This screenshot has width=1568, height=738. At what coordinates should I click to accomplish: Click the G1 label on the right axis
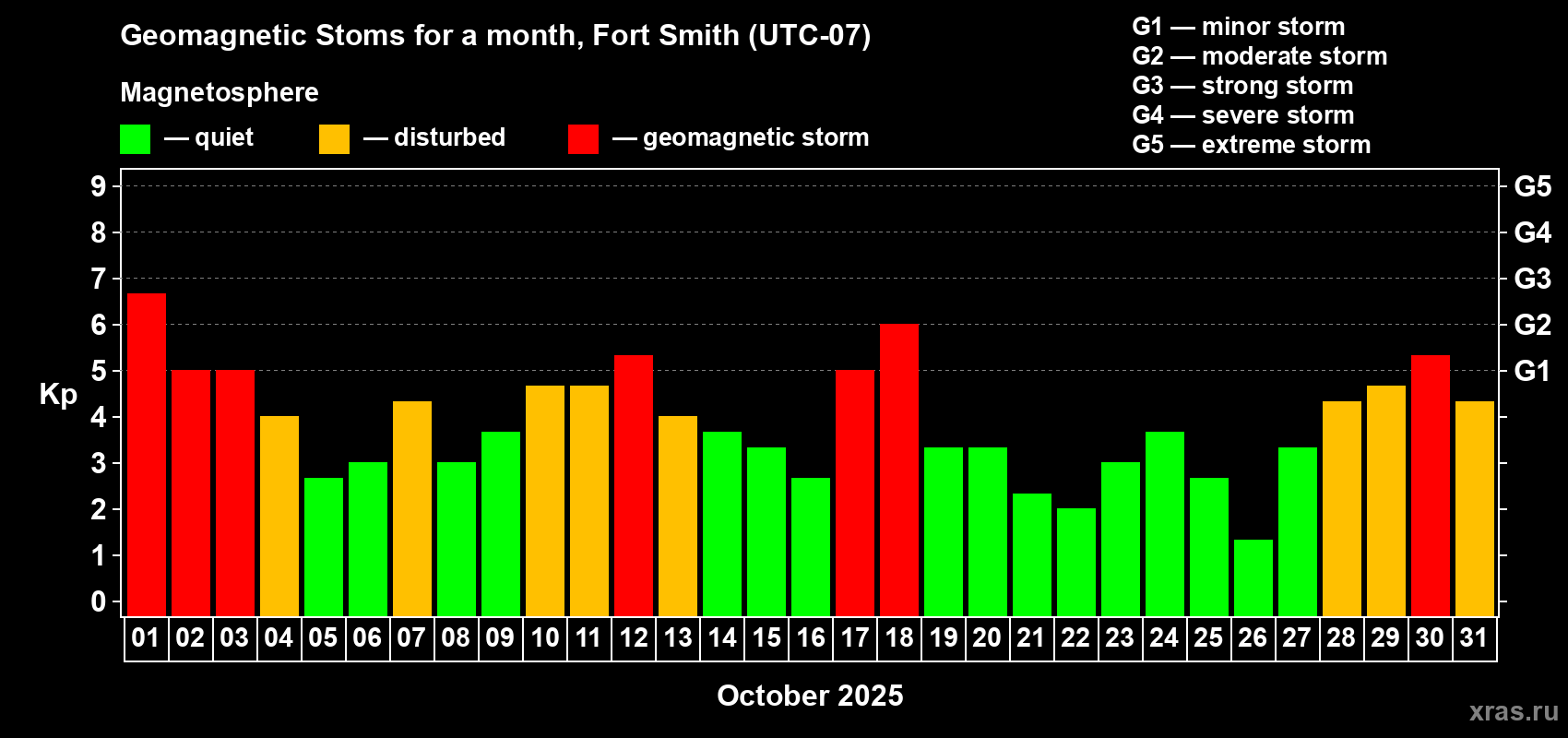(1532, 372)
